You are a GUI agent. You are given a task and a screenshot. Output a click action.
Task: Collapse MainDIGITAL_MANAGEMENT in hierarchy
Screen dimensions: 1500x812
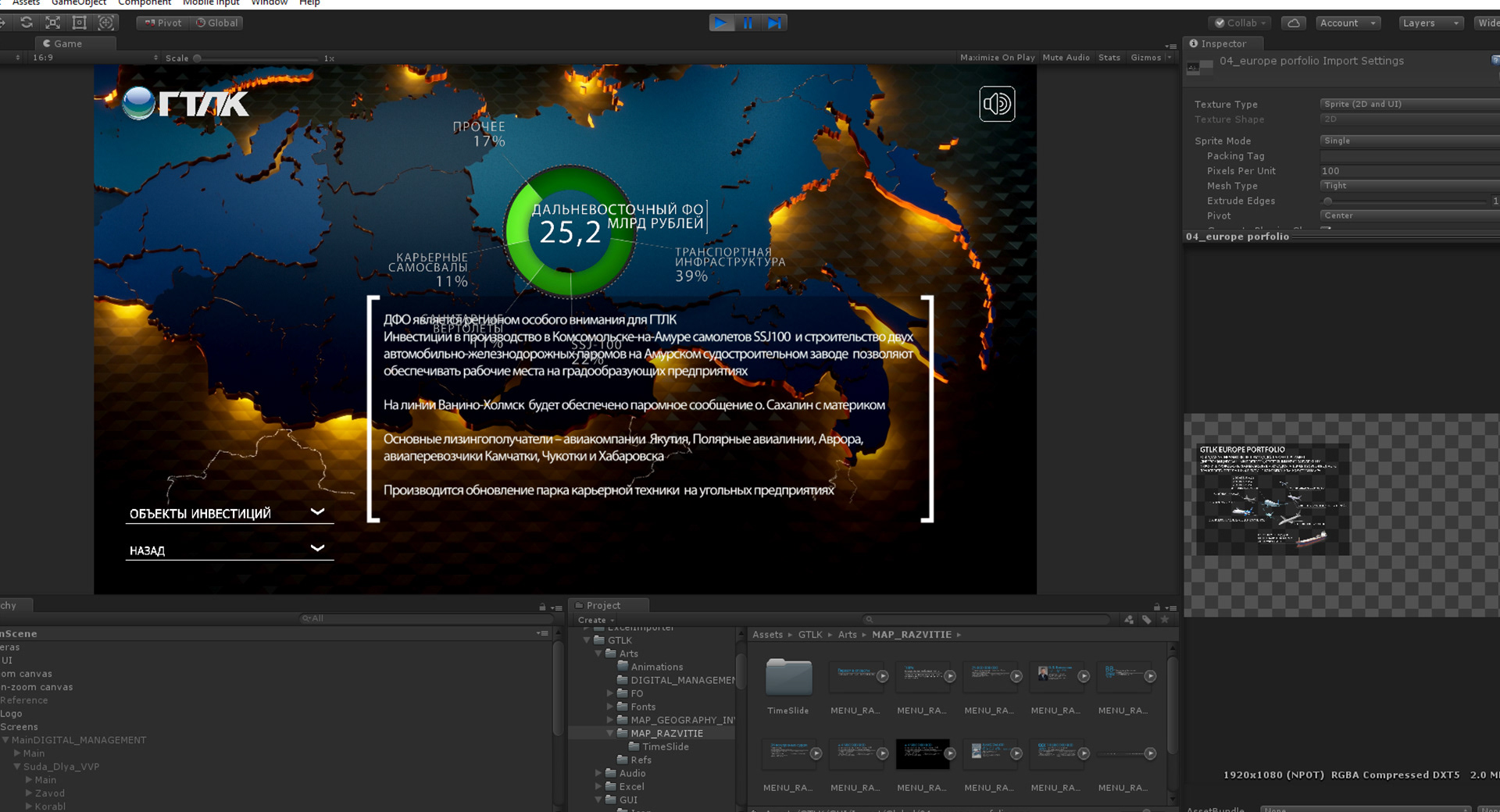pos(5,740)
